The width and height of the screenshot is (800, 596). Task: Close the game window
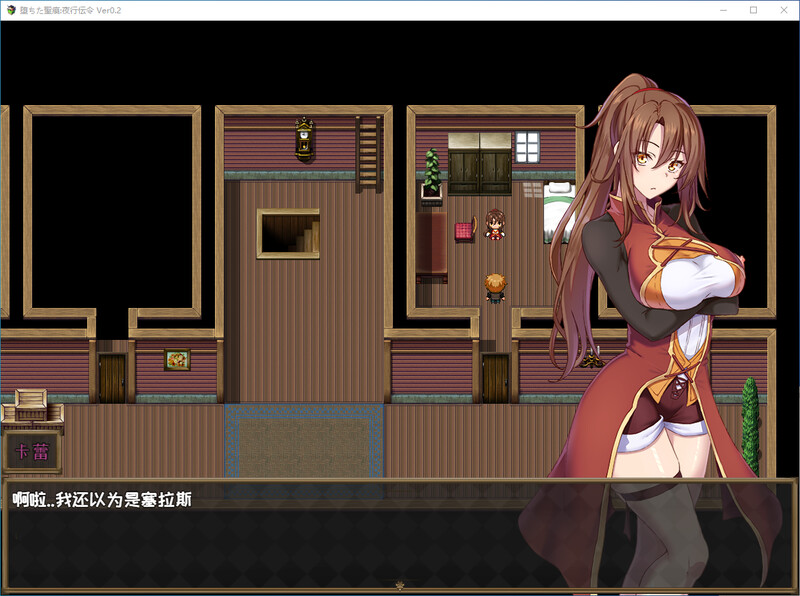pyautogui.click(x=784, y=10)
